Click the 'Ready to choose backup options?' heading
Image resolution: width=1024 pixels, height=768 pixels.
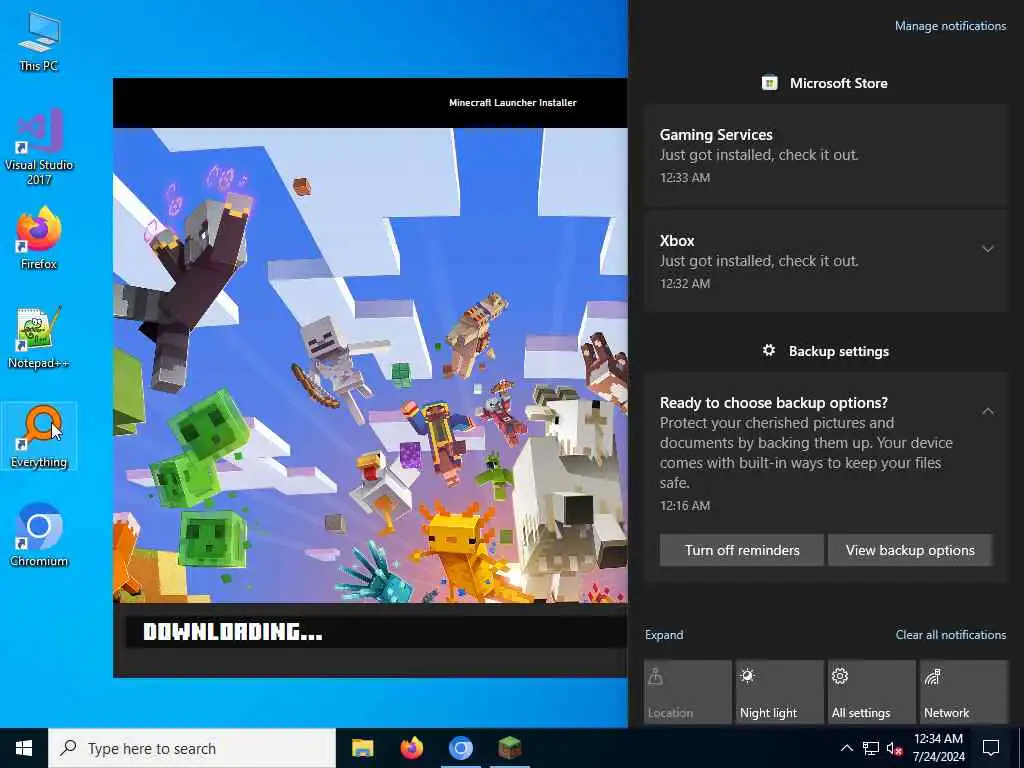tap(773, 403)
